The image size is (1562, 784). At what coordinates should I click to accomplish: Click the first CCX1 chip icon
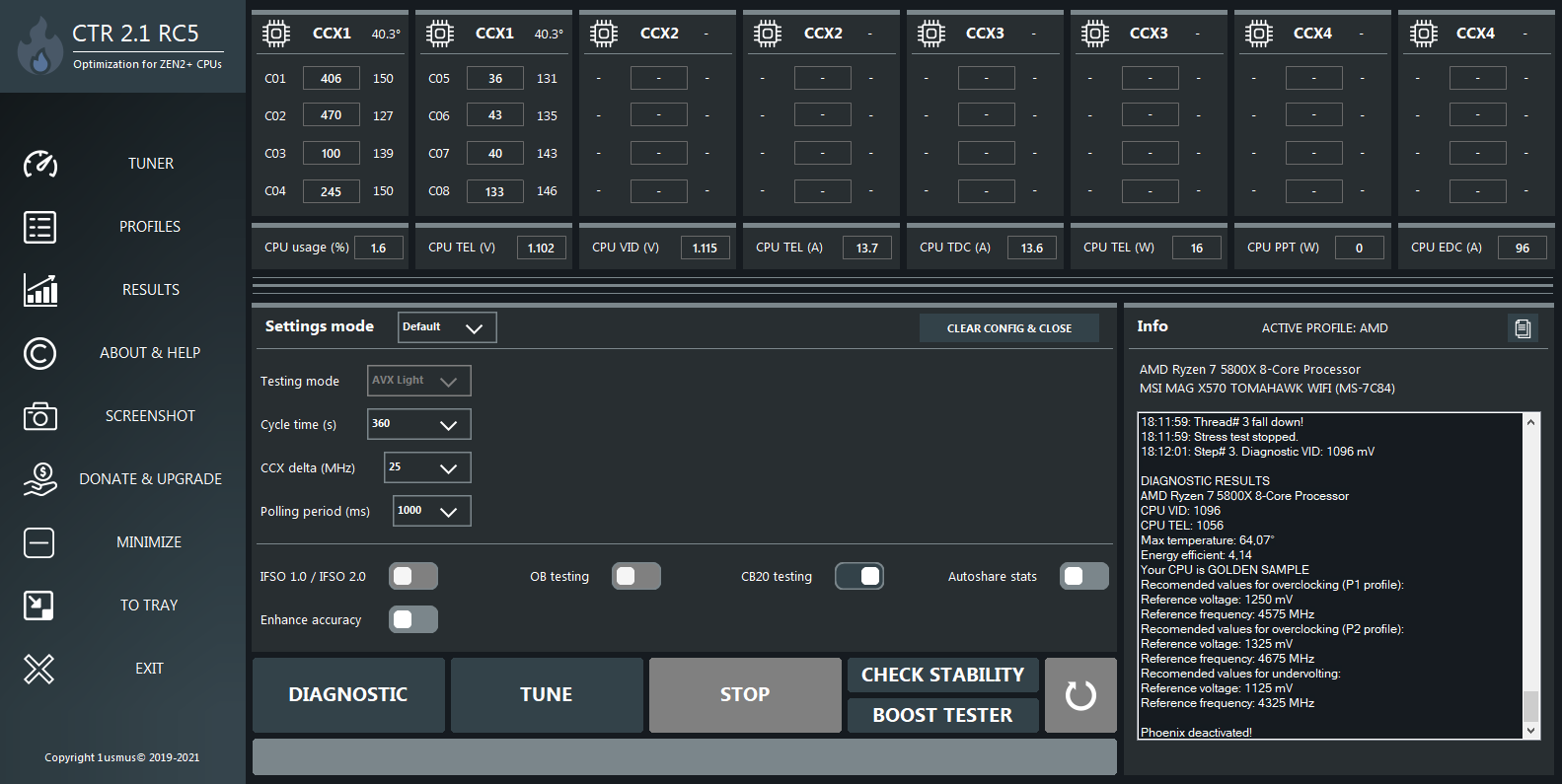coord(276,35)
